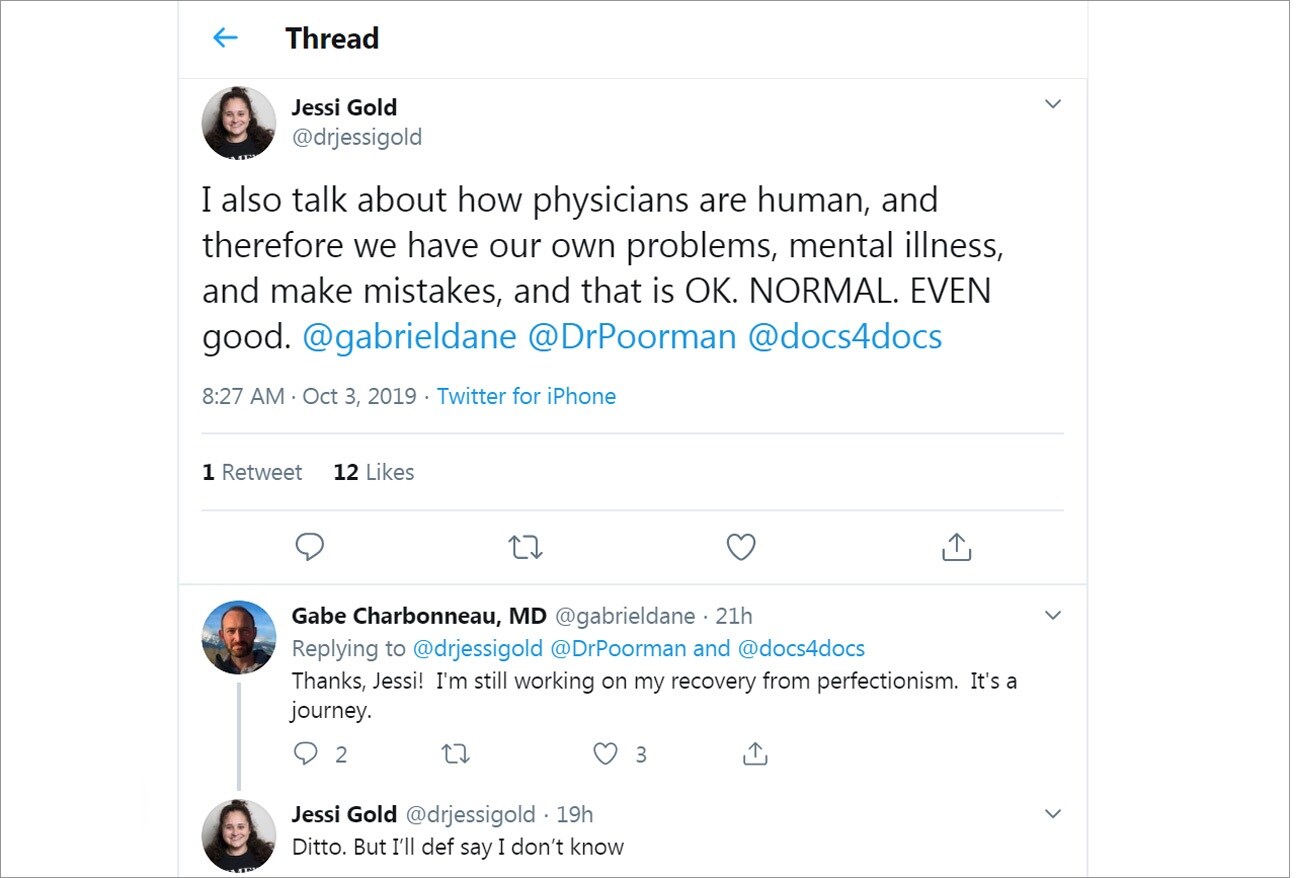
Task: Open the 1 Retweet list
Action: point(253,471)
